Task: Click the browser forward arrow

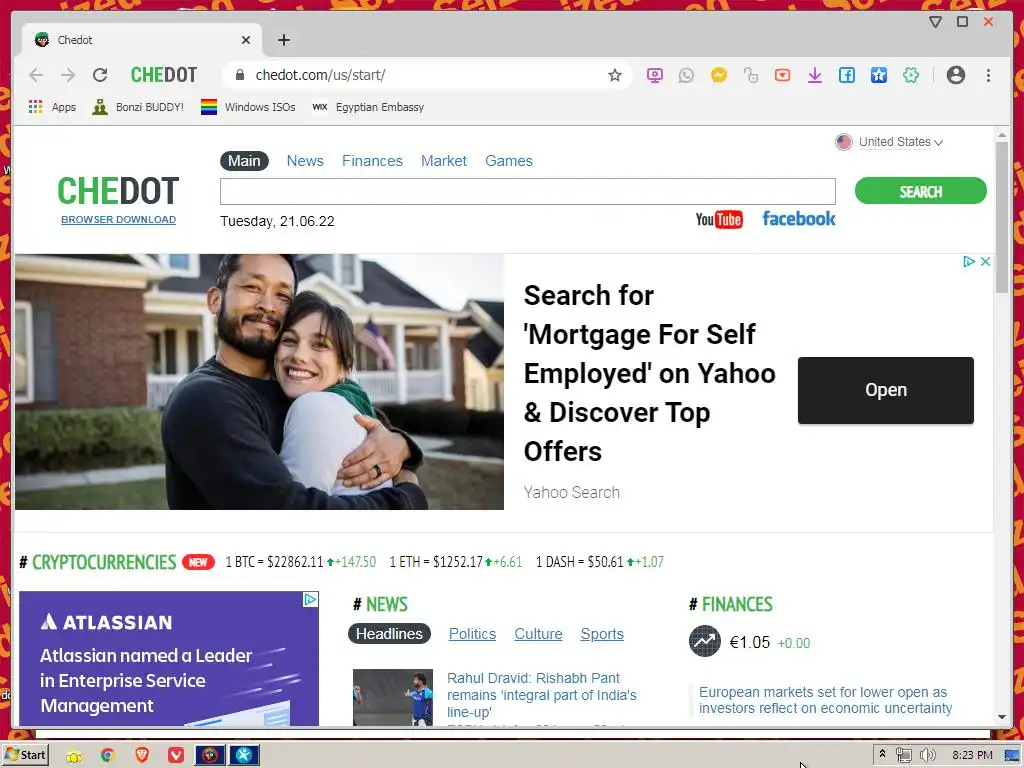Action: (x=68, y=75)
